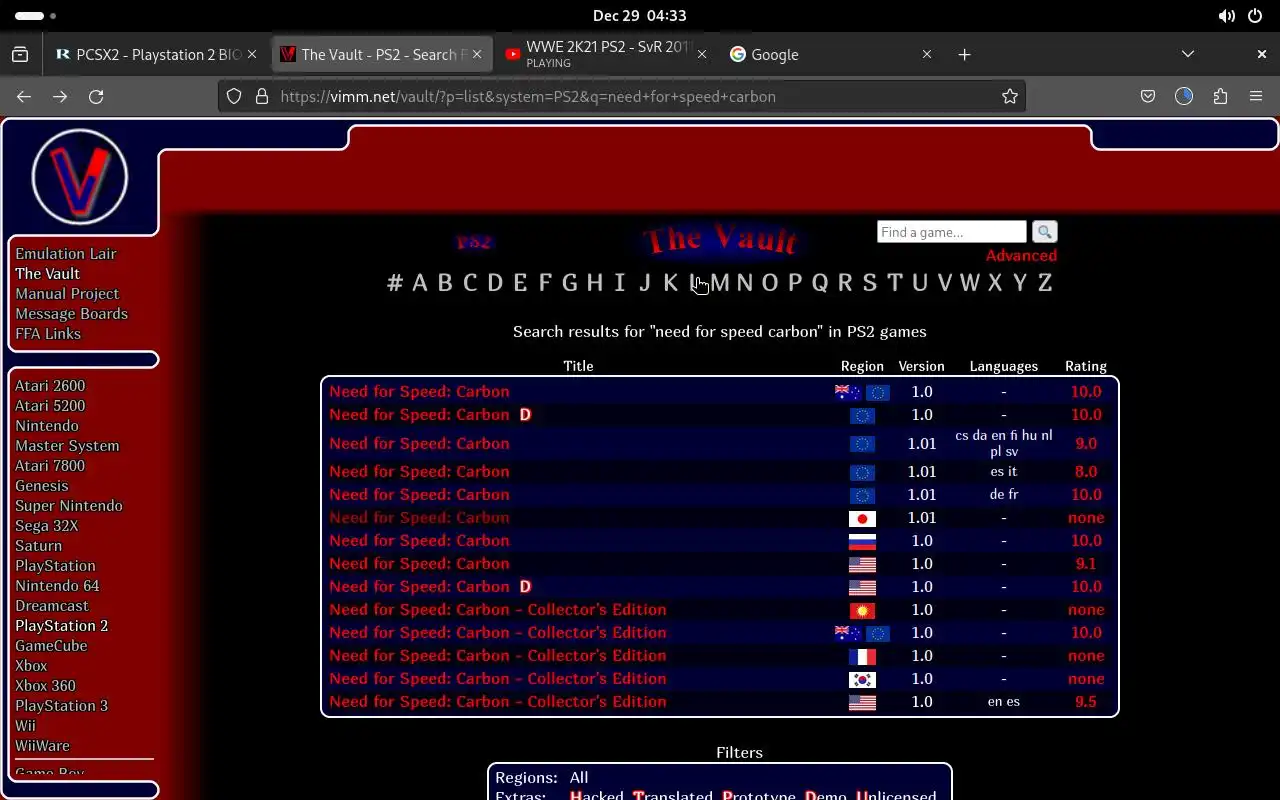Select the Wii system link
The height and width of the screenshot is (800, 1280).
(x=25, y=725)
